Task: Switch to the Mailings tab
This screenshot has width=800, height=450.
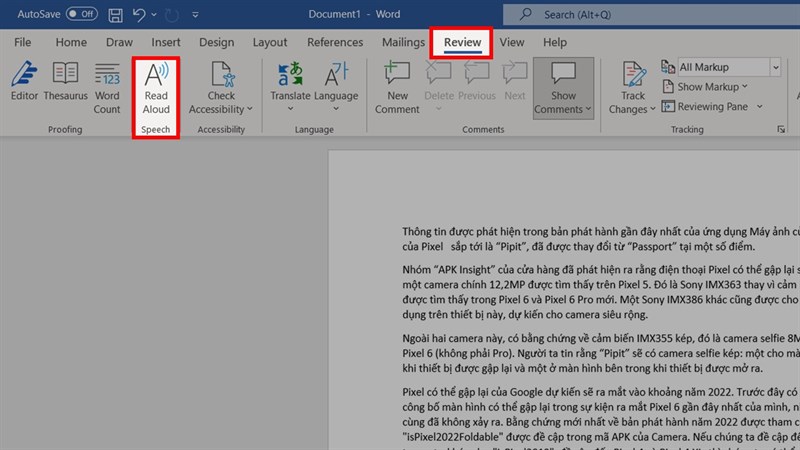Action: click(403, 42)
